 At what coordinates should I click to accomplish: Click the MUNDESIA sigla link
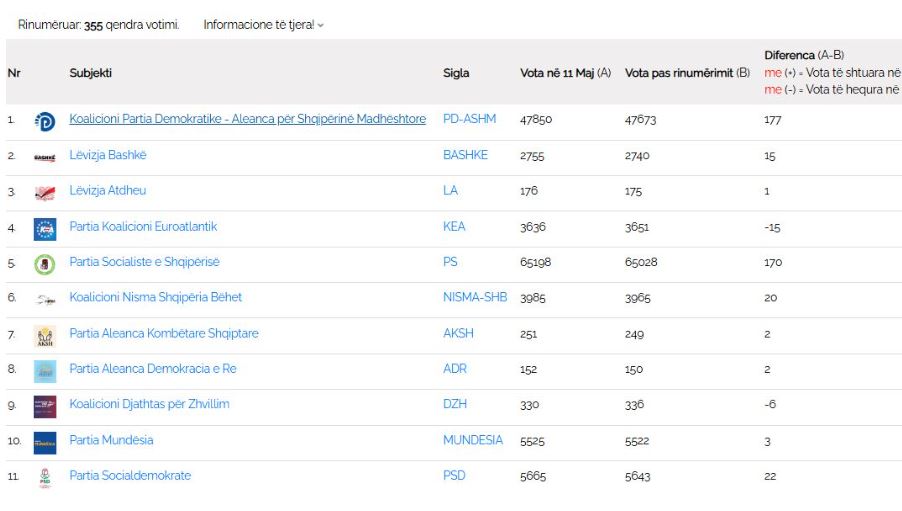coord(473,440)
